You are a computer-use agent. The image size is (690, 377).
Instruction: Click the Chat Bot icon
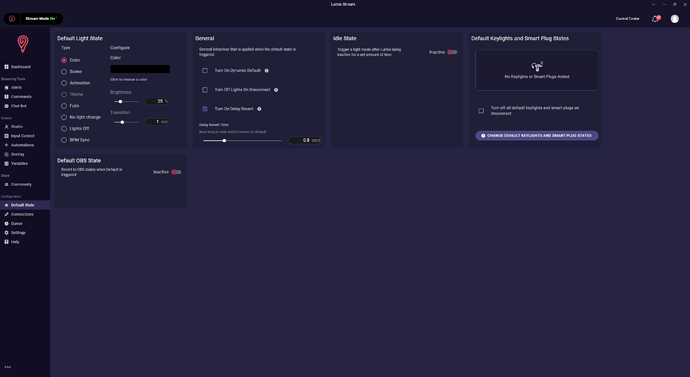[x=6, y=106]
